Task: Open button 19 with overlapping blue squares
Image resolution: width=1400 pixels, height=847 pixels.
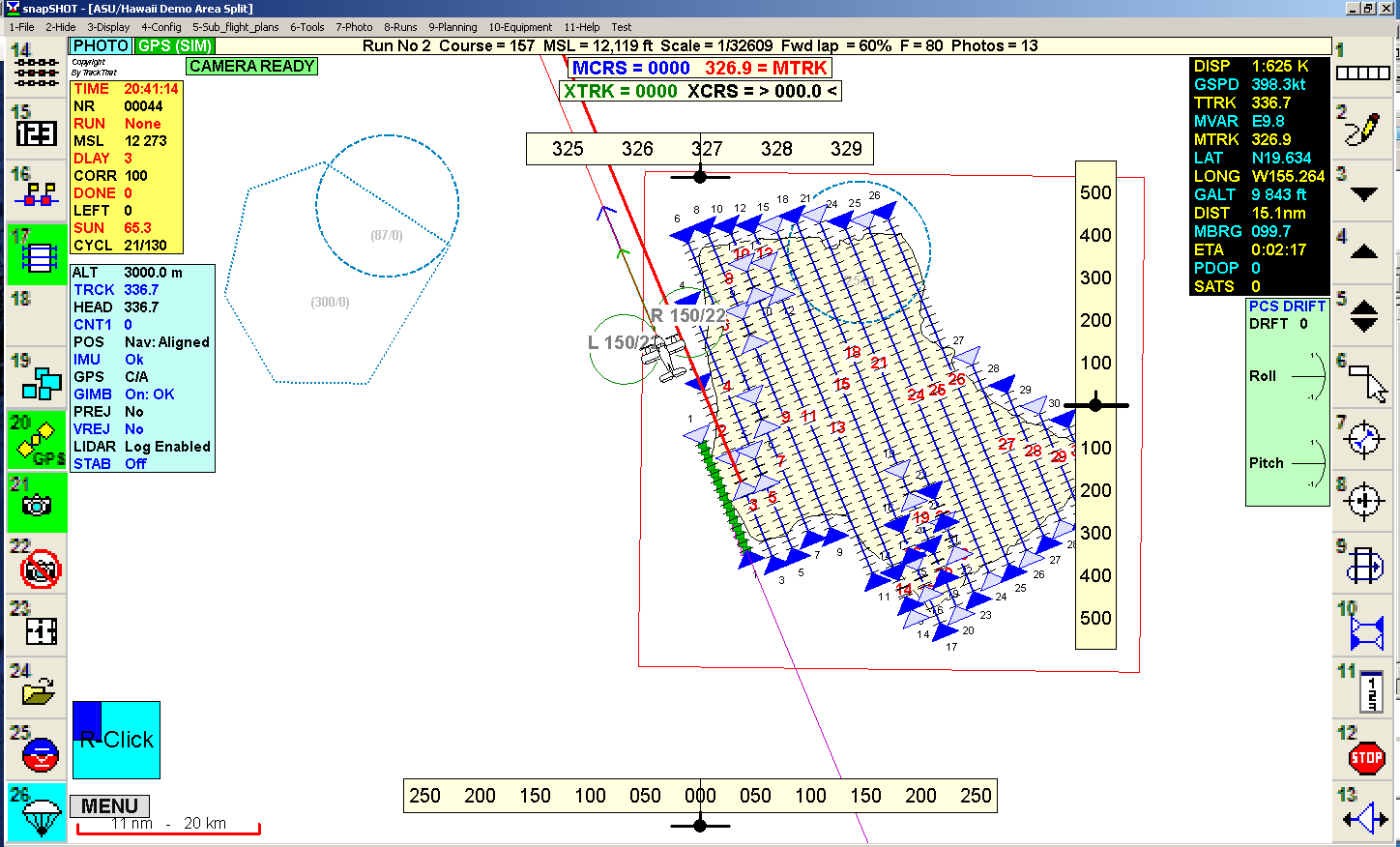Action: pos(37,377)
